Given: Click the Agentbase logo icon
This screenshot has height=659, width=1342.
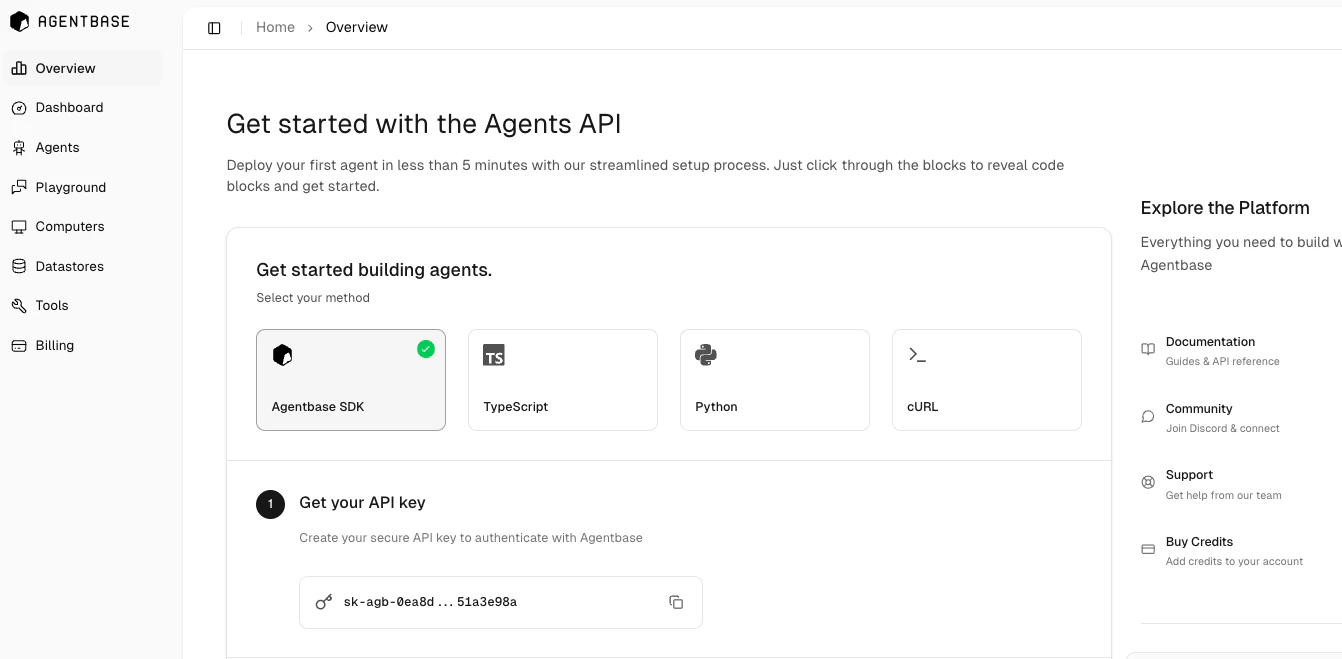Looking at the screenshot, I should click(20, 21).
